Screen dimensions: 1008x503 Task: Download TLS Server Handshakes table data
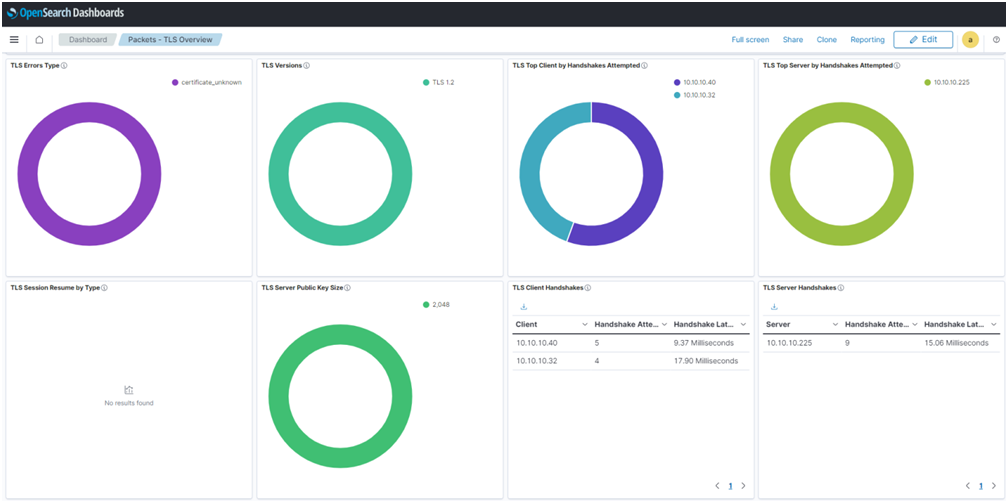[774, 307]
